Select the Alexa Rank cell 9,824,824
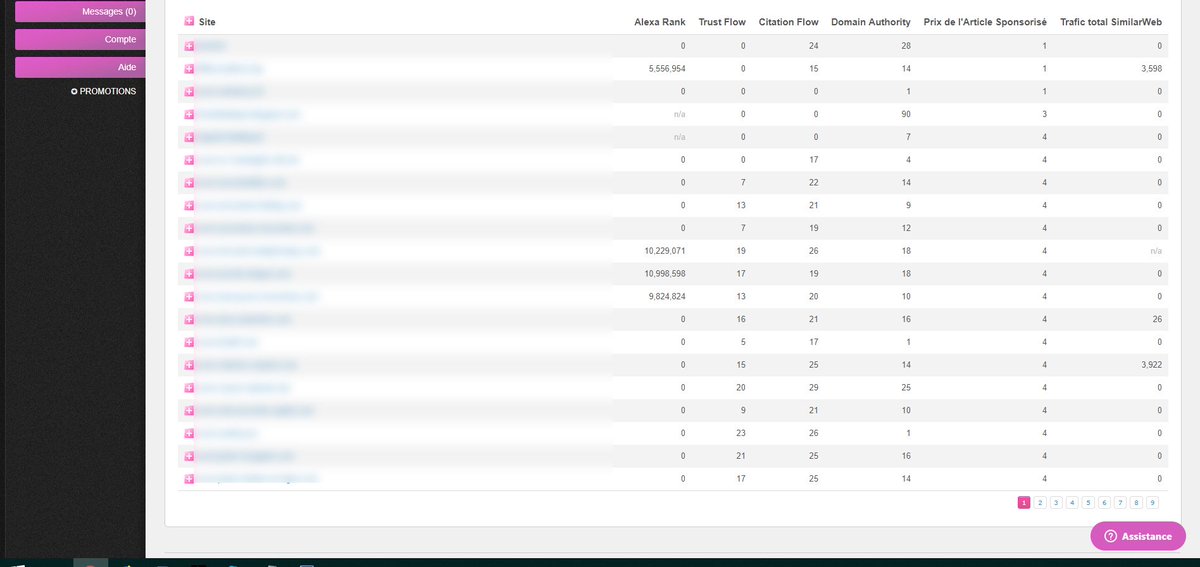 point(667,297)
